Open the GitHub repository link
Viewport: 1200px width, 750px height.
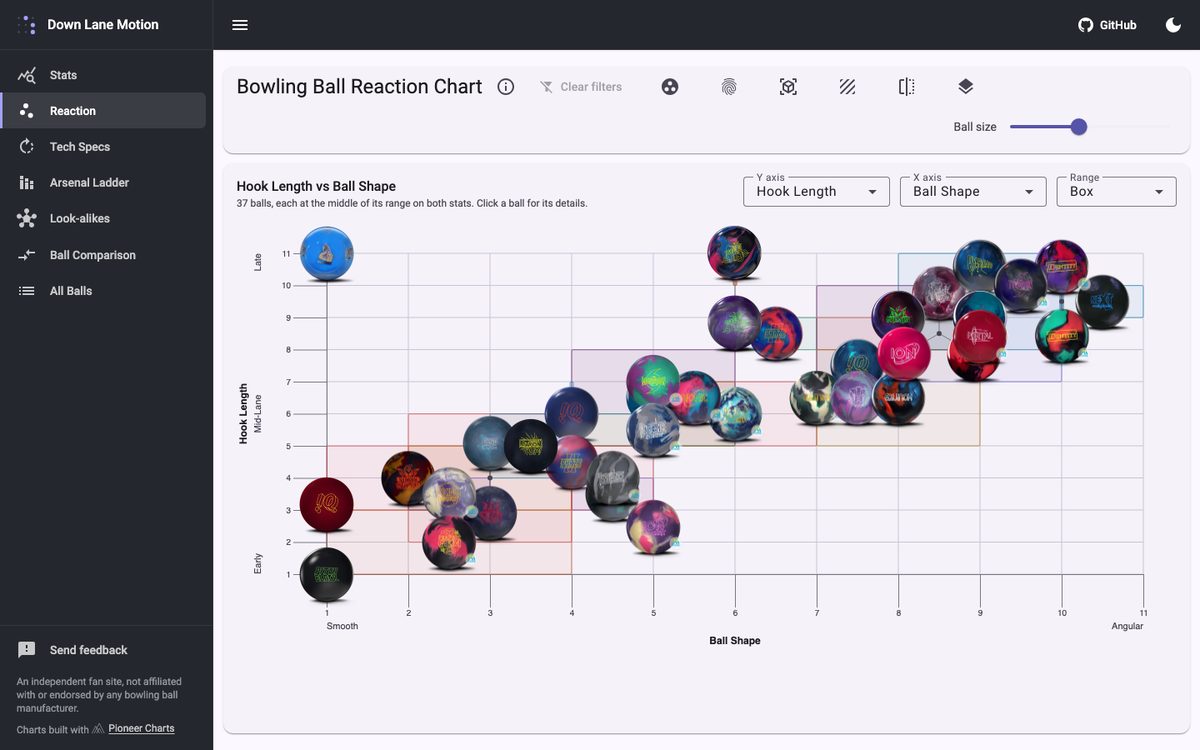click(1107, 25)
